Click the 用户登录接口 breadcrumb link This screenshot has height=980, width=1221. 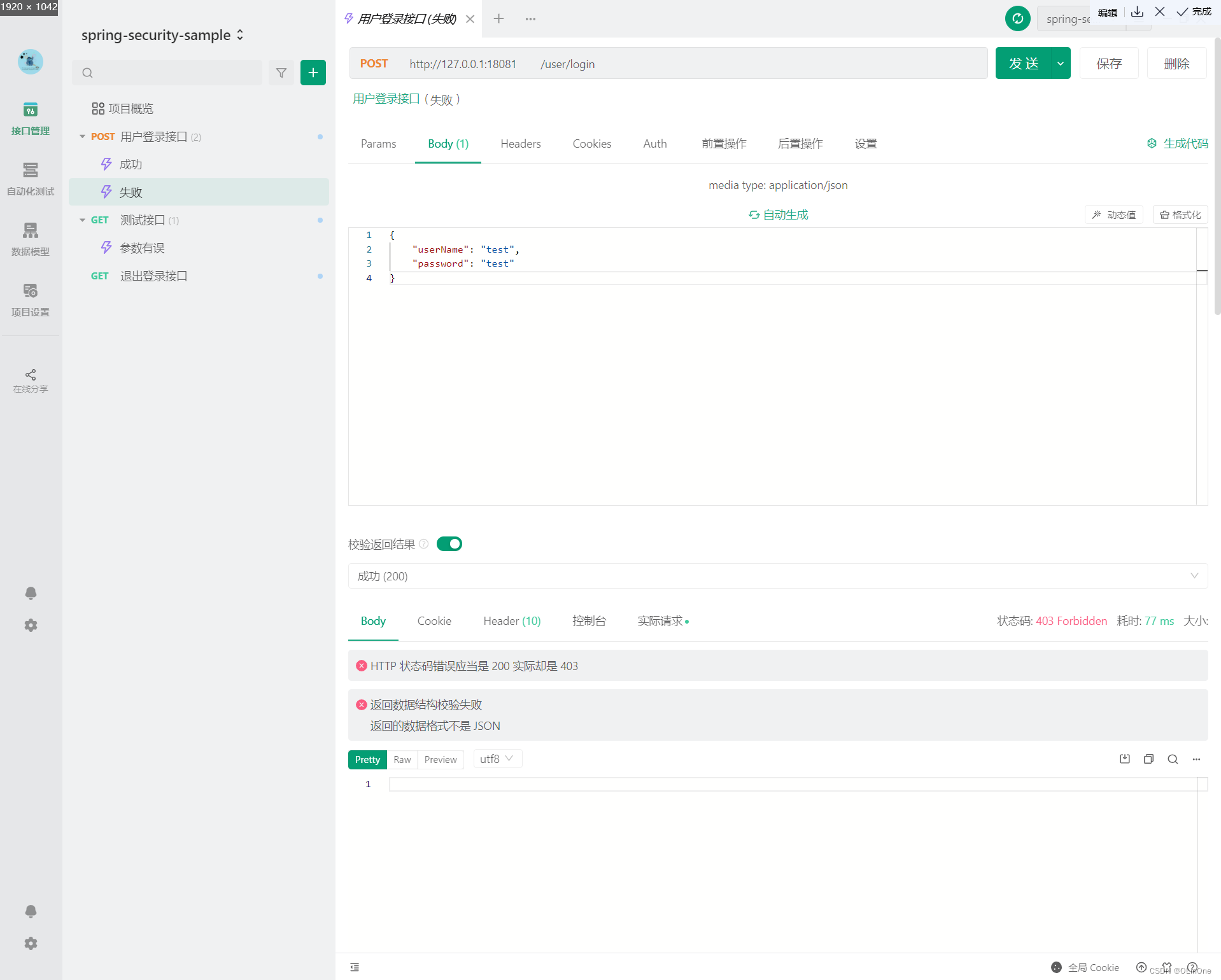[386, 99]
